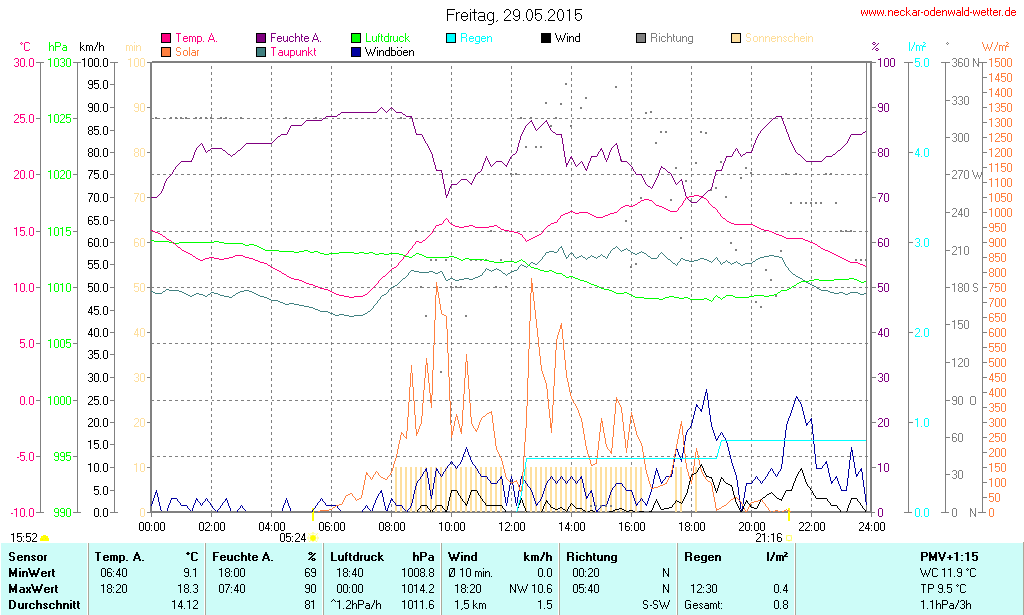Click the teal Taupunkt legend swatch

click(x=262, y=52)
